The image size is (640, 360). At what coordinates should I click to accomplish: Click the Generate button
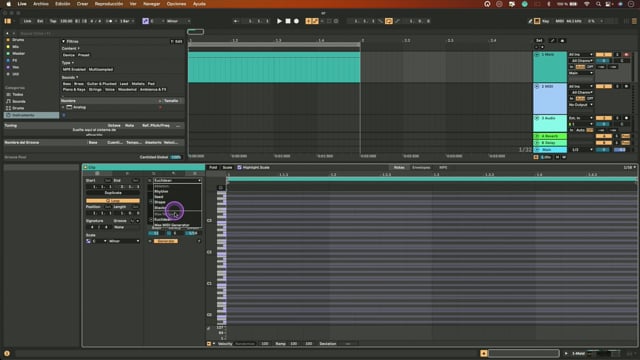click(166, 241)
